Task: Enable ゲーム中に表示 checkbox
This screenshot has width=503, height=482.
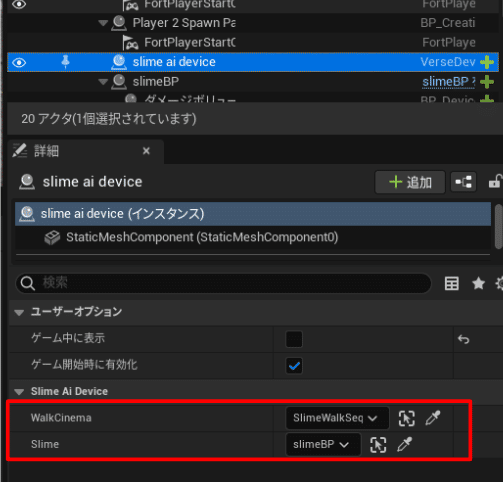Action: pos(294,339)
